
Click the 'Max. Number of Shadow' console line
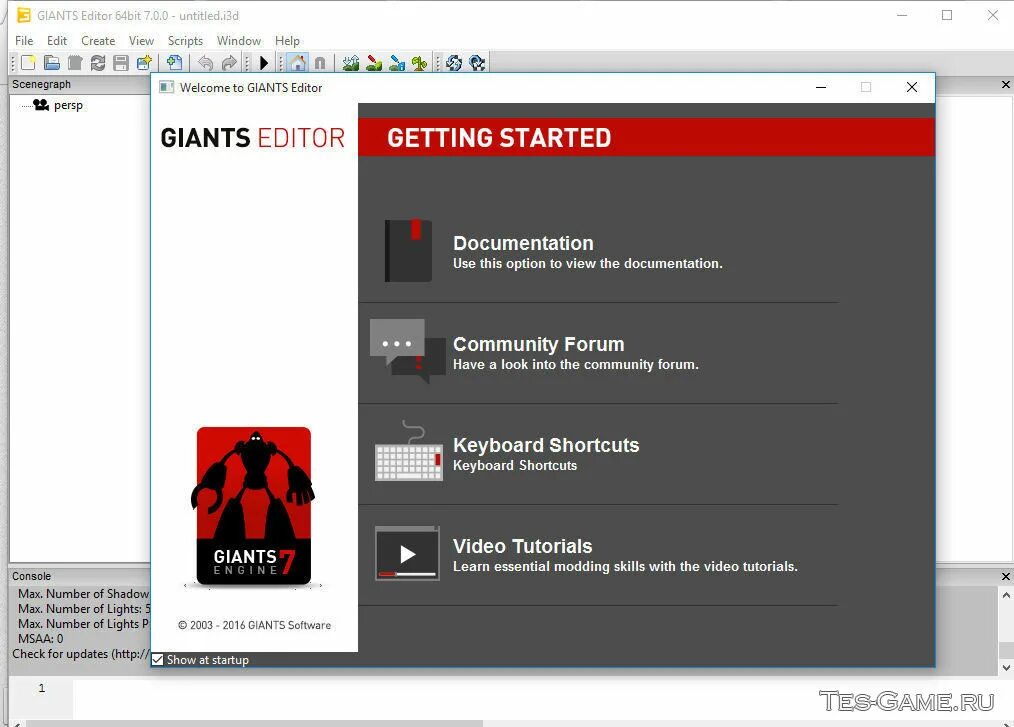83,594
